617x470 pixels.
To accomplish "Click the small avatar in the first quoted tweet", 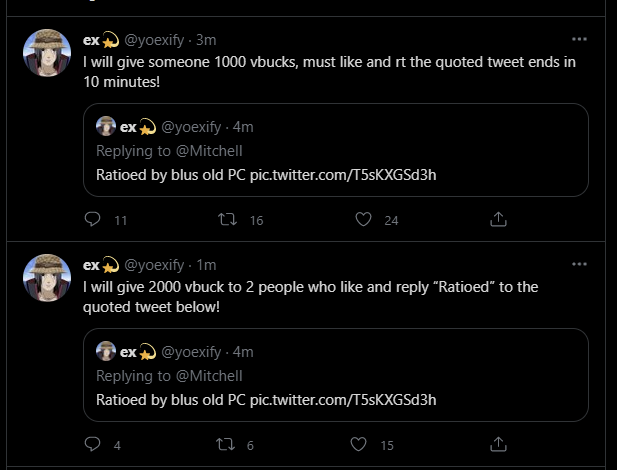I will [105, 127].
